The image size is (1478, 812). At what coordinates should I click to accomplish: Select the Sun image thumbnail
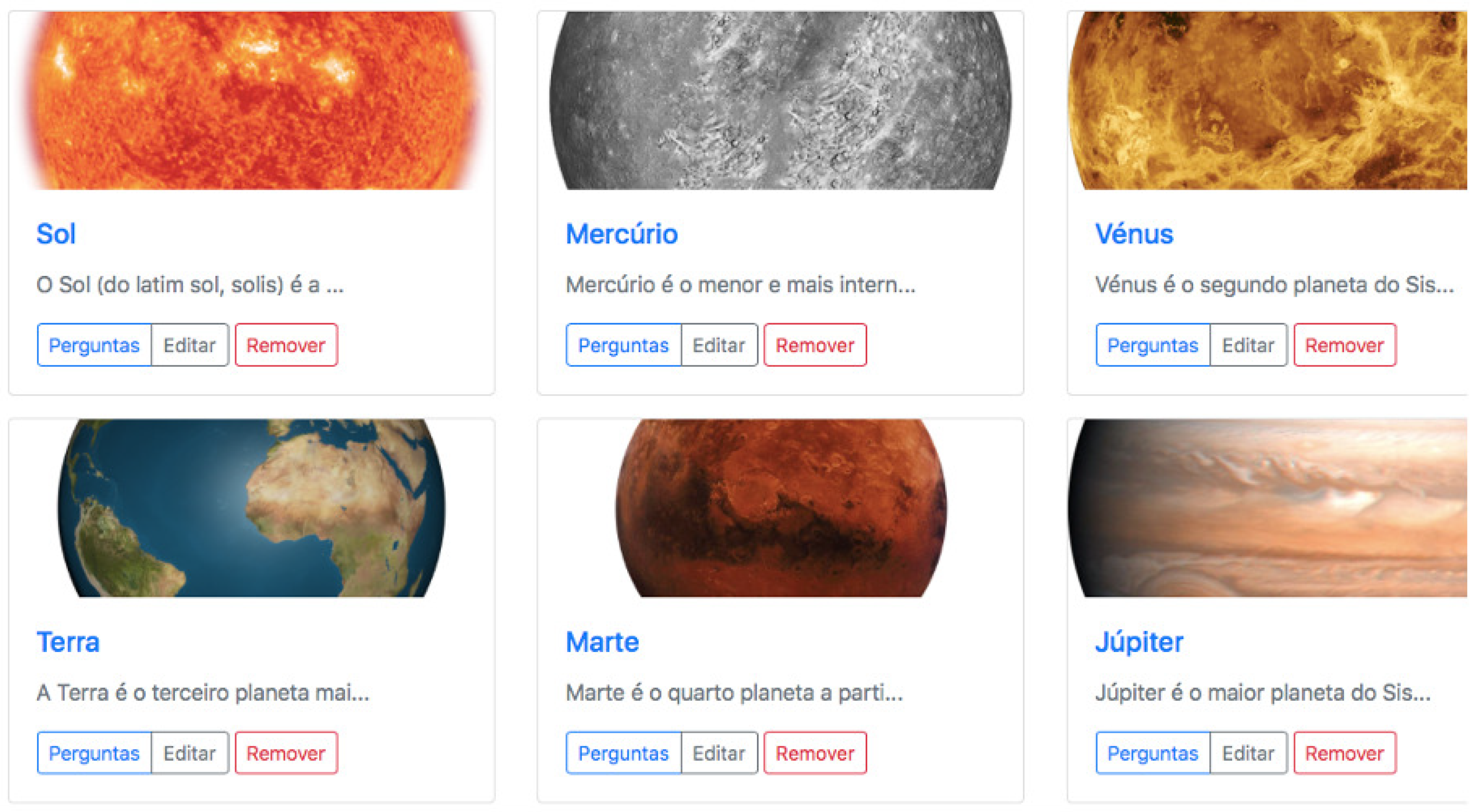pos(251,100)
